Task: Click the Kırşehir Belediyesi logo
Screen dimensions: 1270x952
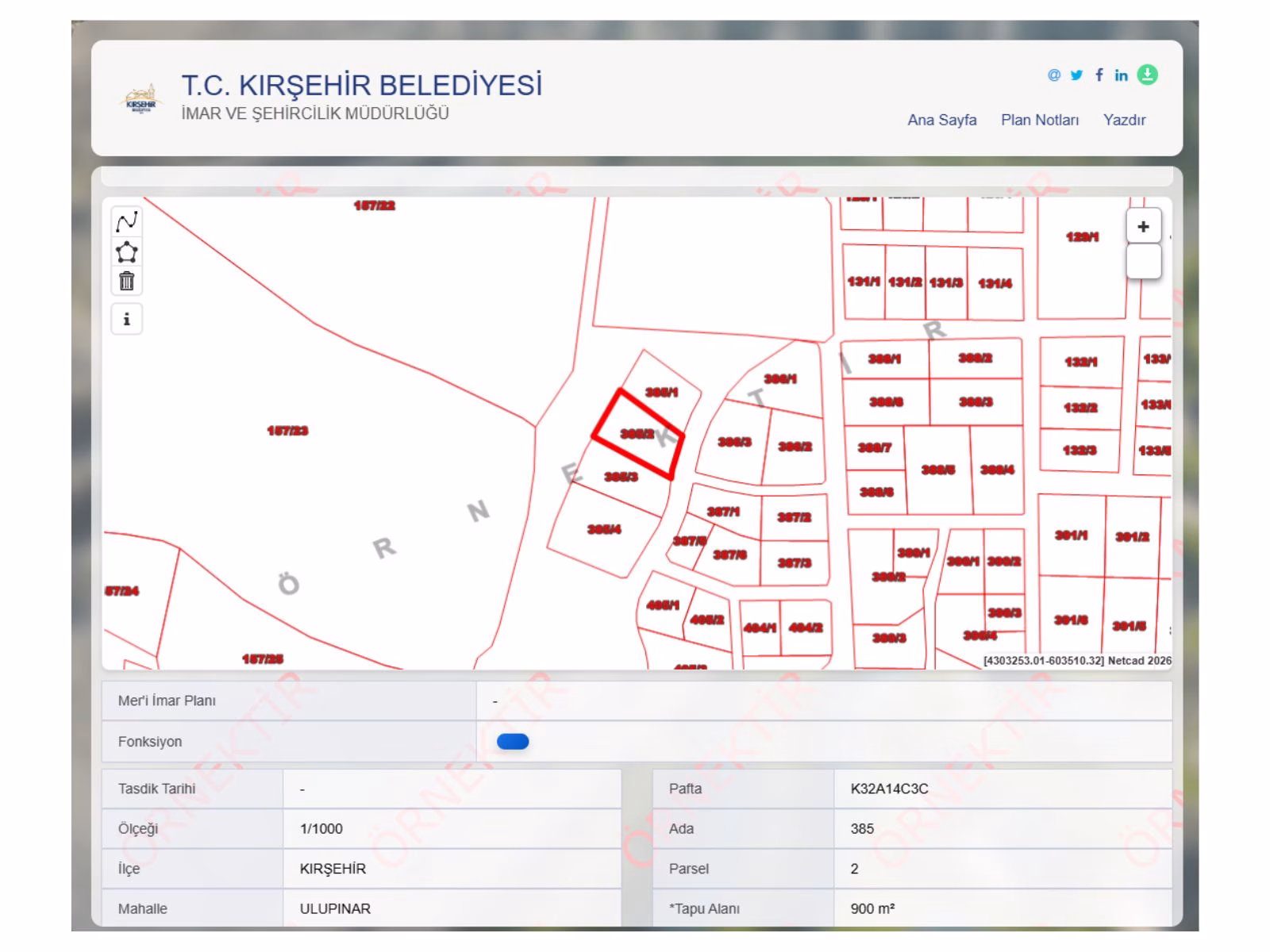Action: tap(141, 100)
